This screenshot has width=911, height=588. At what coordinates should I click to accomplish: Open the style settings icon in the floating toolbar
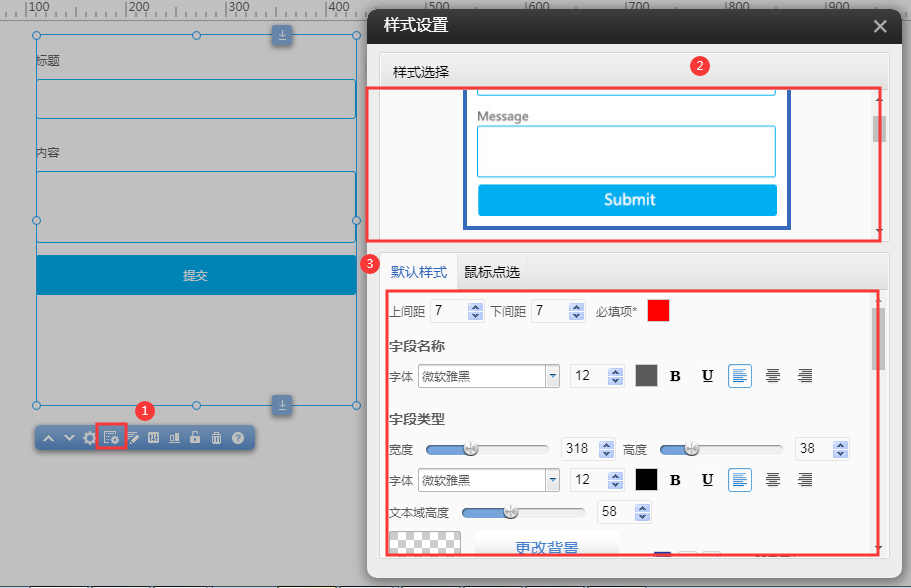pos(111,438)
